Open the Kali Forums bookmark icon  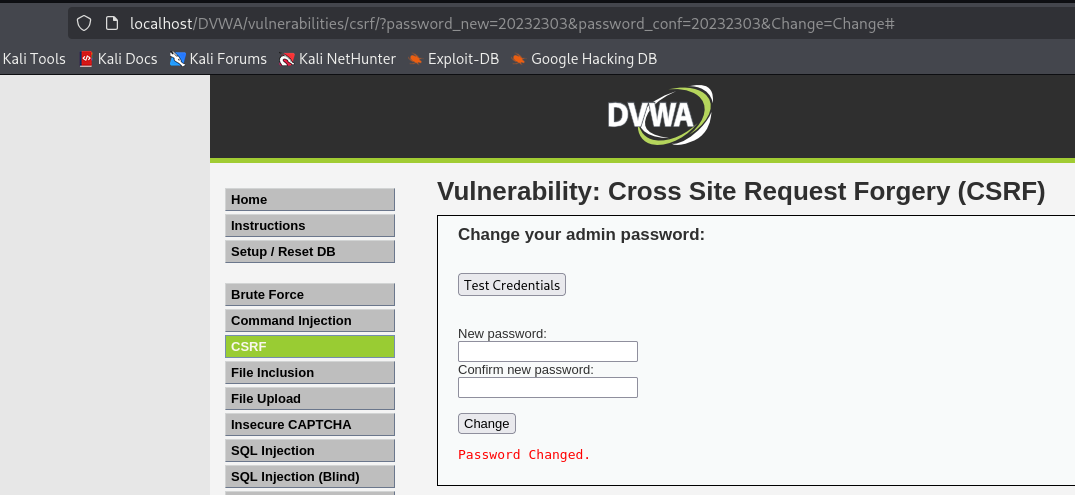(178, 59)
